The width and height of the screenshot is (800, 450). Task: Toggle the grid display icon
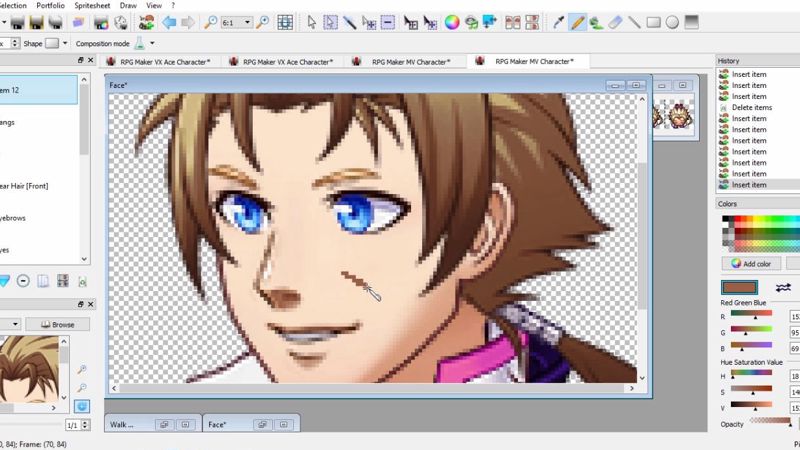tap(285, 22)
